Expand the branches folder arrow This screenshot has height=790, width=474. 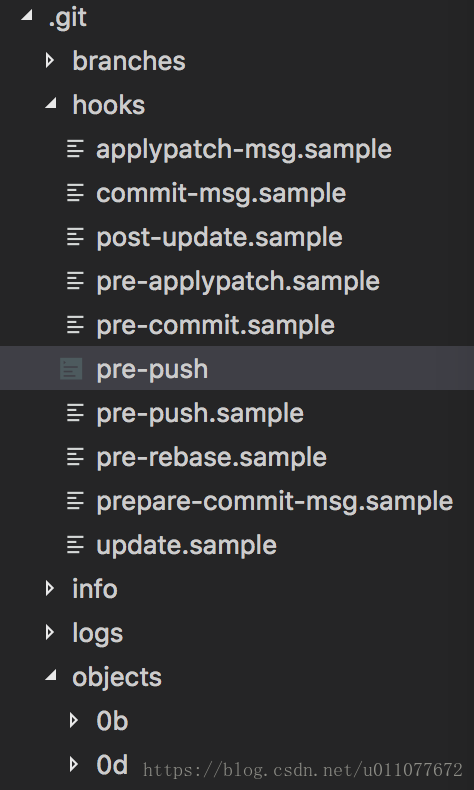tap(50, 61)
